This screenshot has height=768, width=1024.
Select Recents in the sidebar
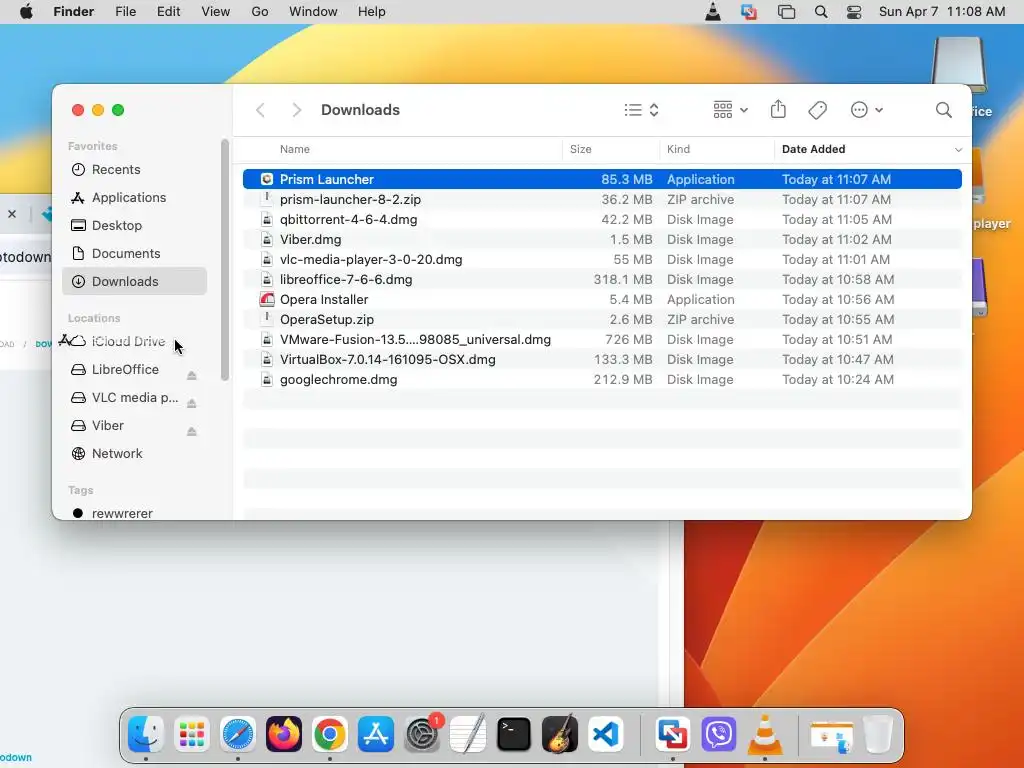pyautogui.click(x=135, y=169)
